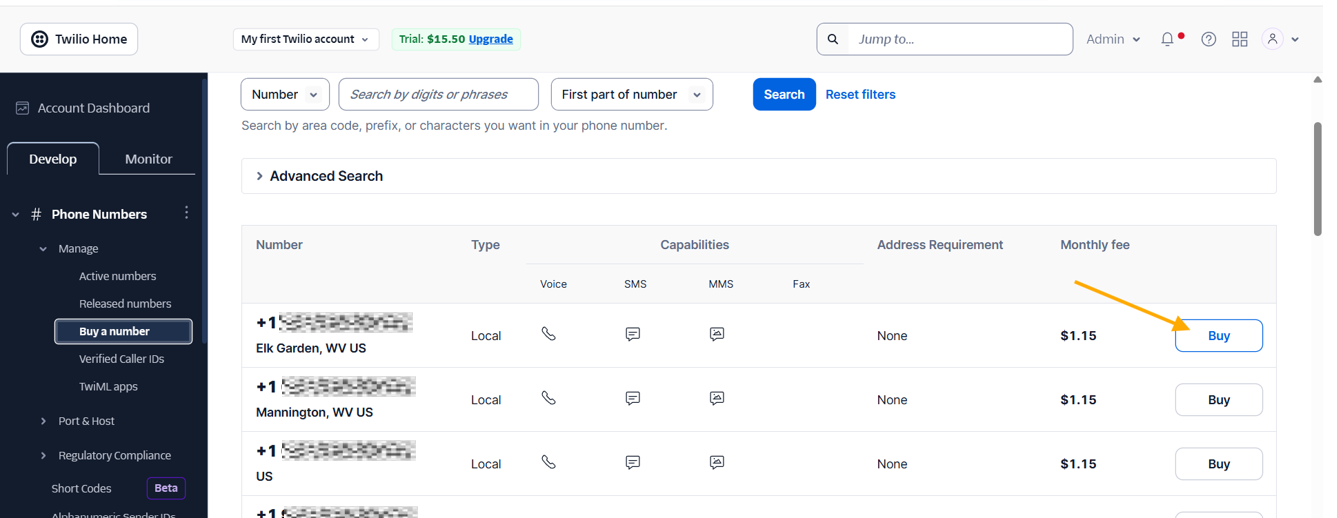Open the products grid icon
The image size is (1337, 518).
pyautogui.click(x=1239, y=39)
